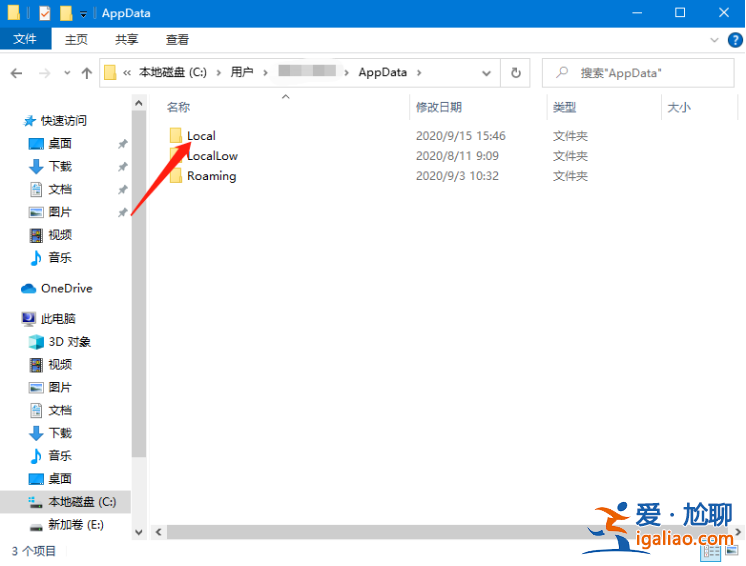Switch to the 查看 ribbon tab

tap(177, 39)
